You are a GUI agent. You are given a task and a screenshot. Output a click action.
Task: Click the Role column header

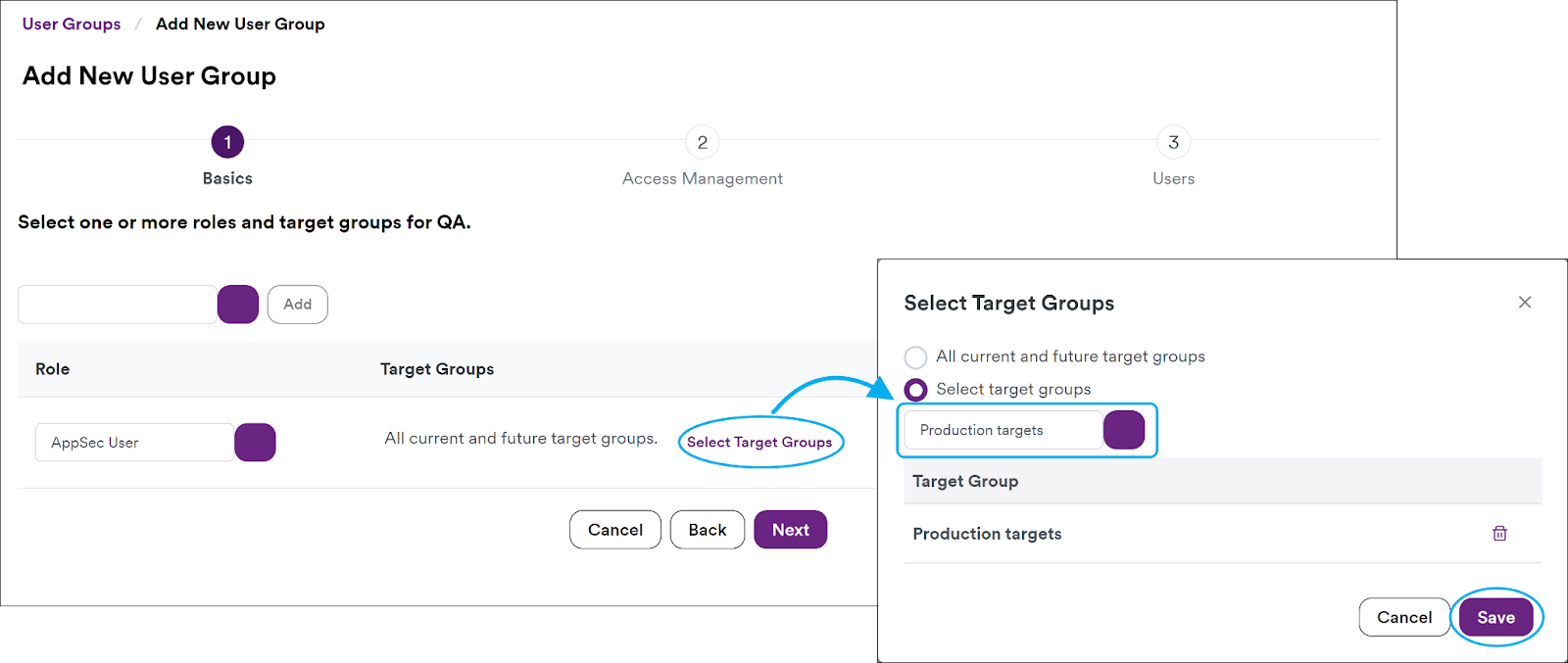(53, 369)
